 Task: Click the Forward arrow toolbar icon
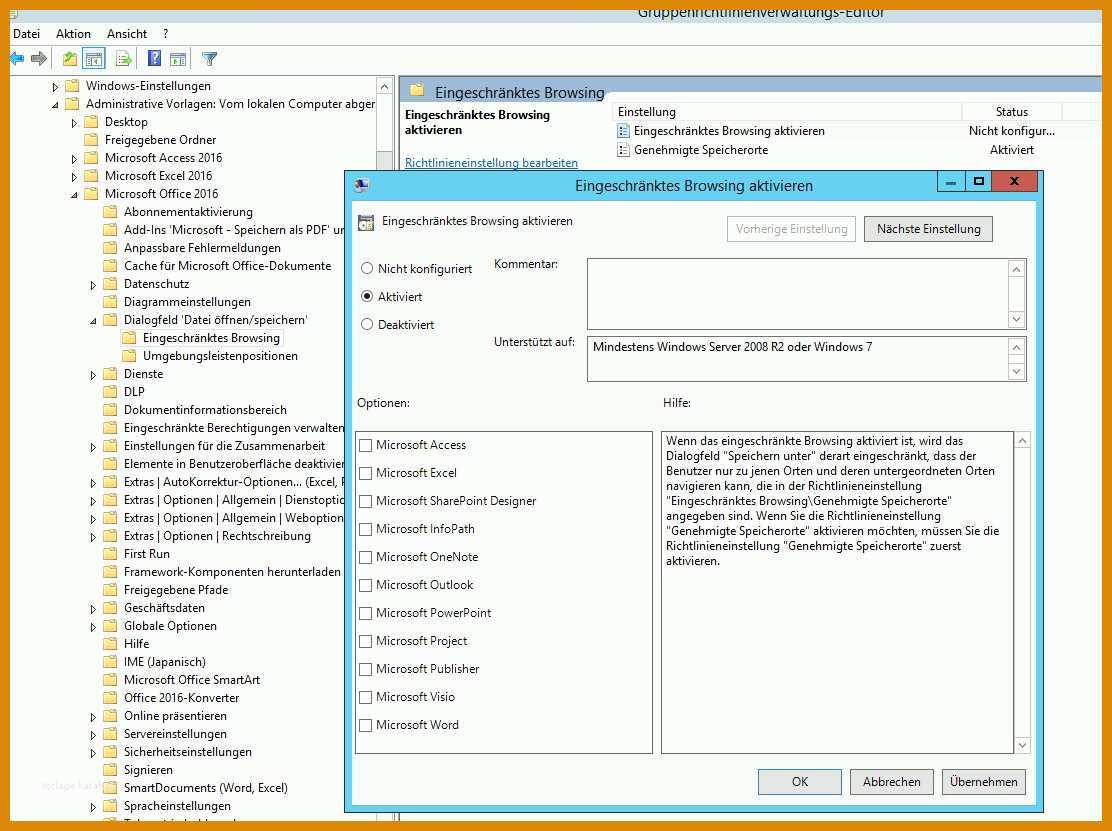point(39,59)
